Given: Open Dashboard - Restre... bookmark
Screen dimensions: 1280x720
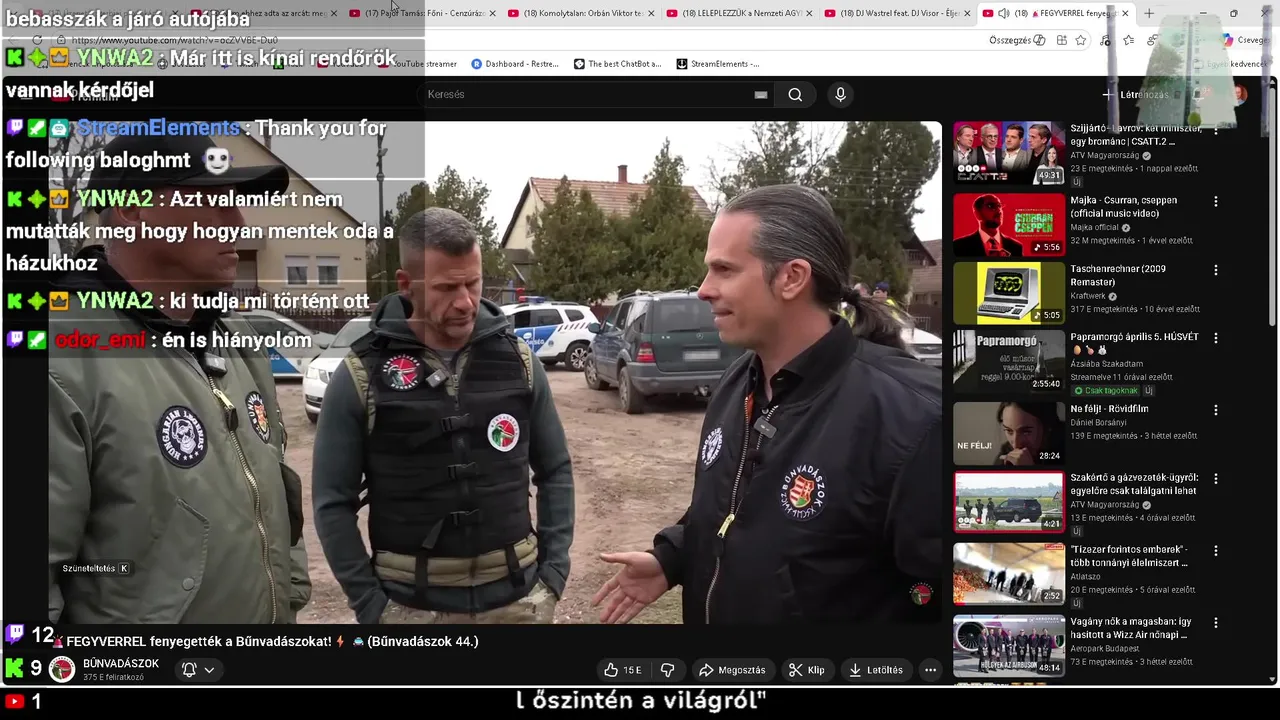Looking at the screenshot, I should tap(514, 64).
